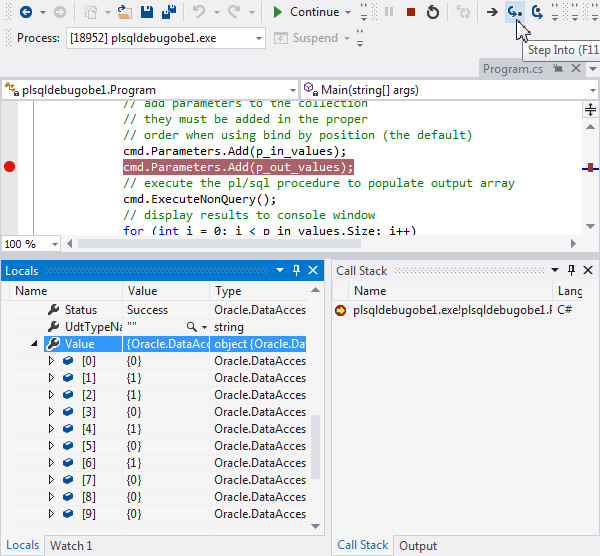The image size is (600, 556).
Task: Open Continue button dropdown arrow
Action: 348,12
